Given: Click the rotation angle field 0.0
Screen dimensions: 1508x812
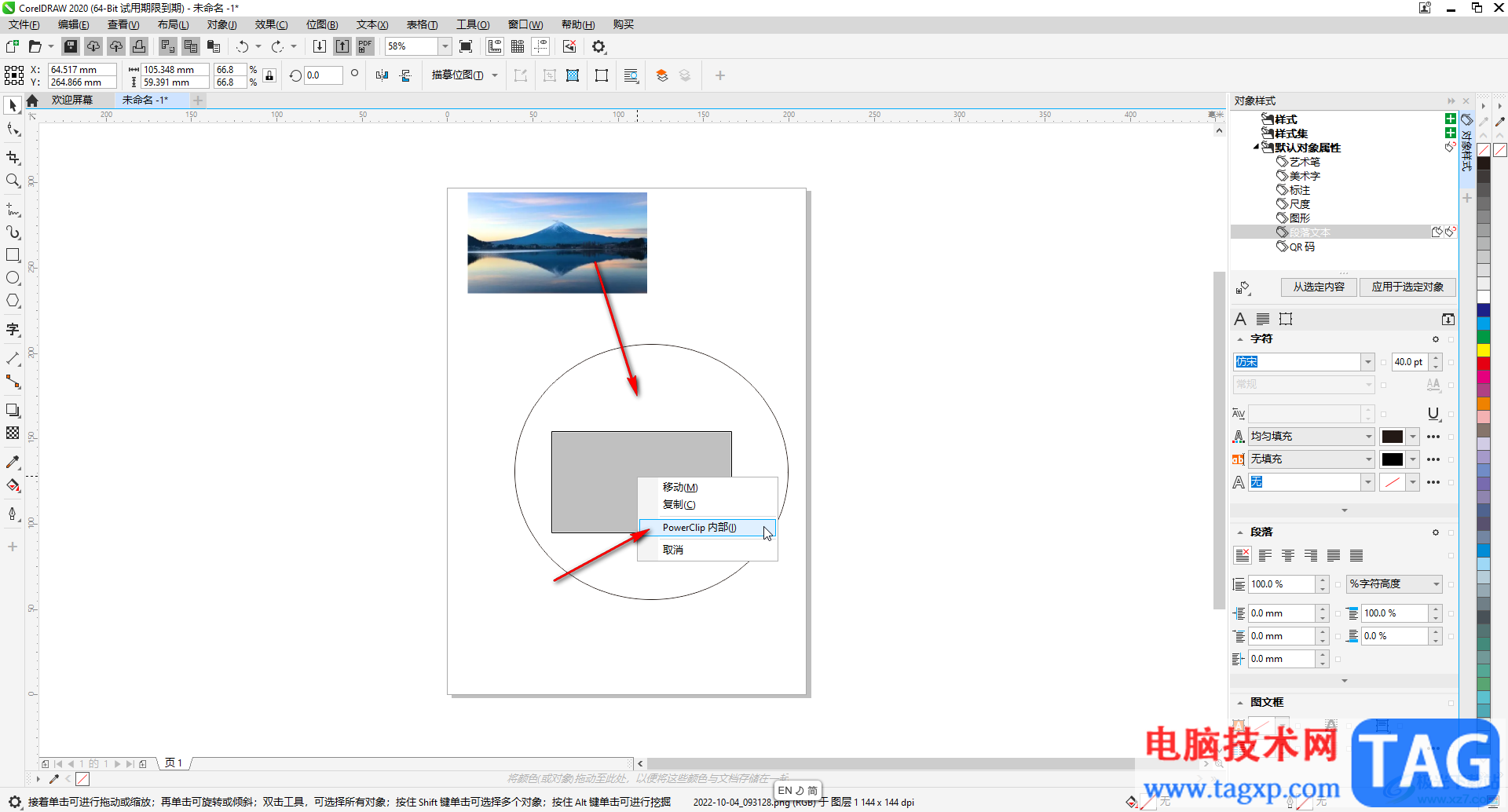Looking at the screenshot, I should (x=323, y=75).
